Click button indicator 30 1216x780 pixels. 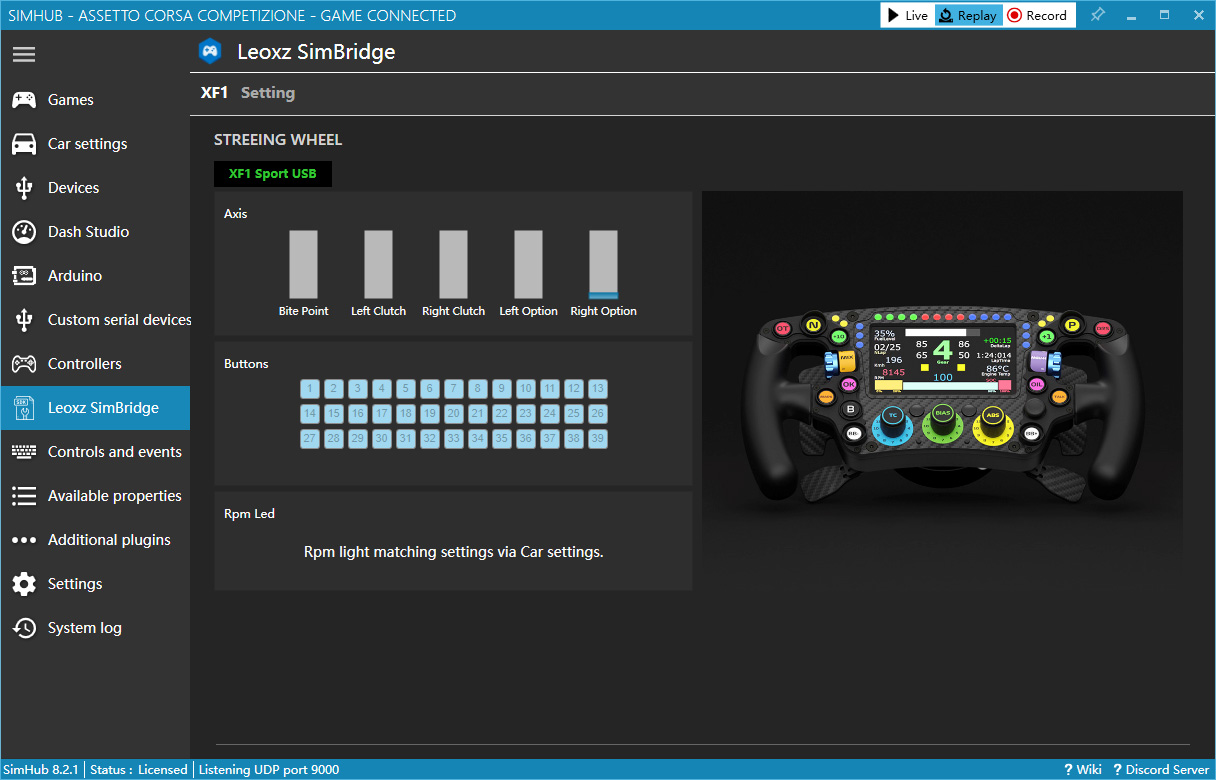point(382,438)
